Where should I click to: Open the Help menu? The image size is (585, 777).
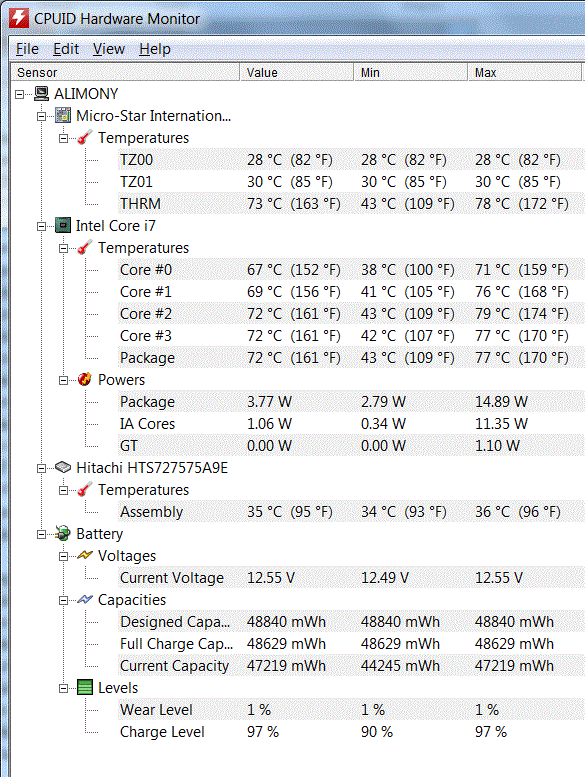tap(155, 49)
